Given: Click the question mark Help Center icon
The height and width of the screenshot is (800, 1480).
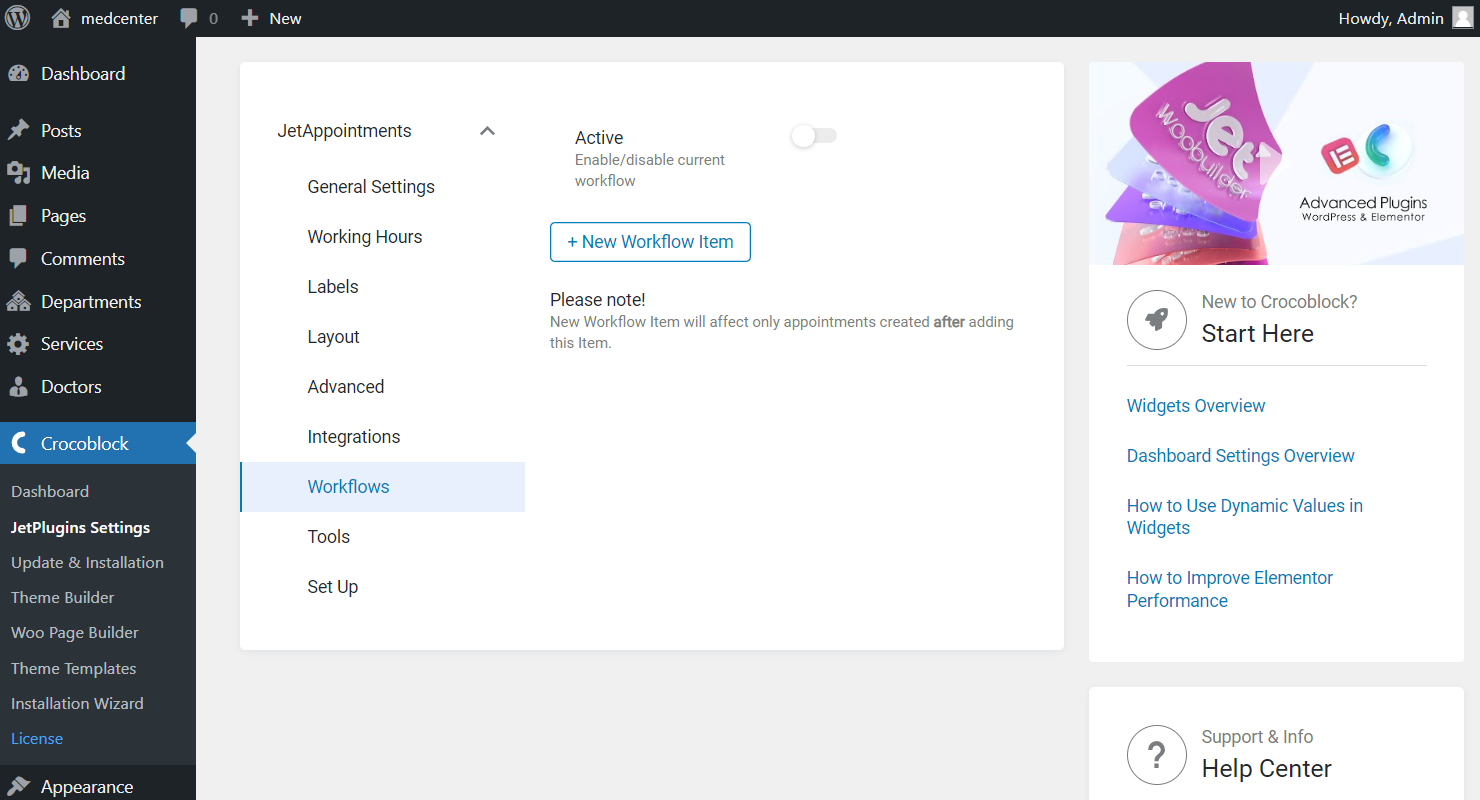Looking at the screenshot, I should [1157, 755].
